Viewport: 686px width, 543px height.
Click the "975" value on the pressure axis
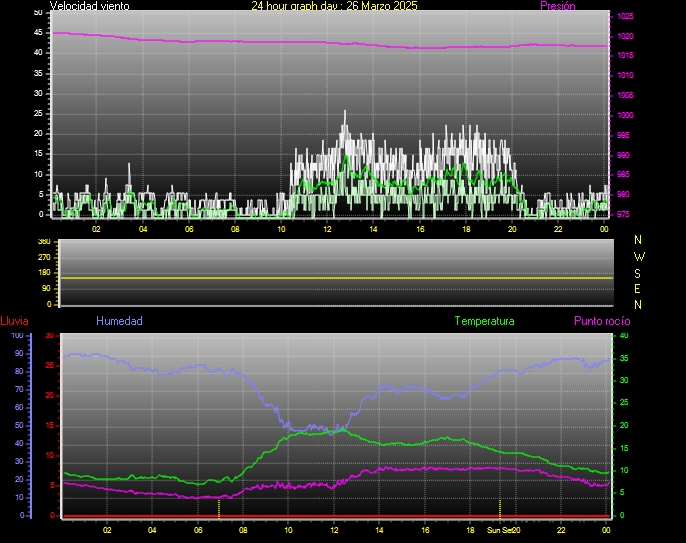pyautogui.click(x=623, y=214)
